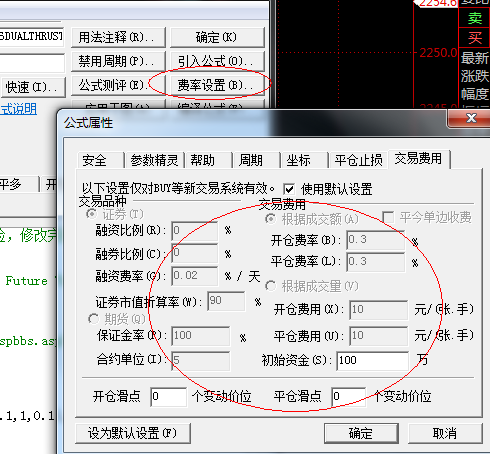
Task: Click the 合约单位(I) field
Action: 201,361
